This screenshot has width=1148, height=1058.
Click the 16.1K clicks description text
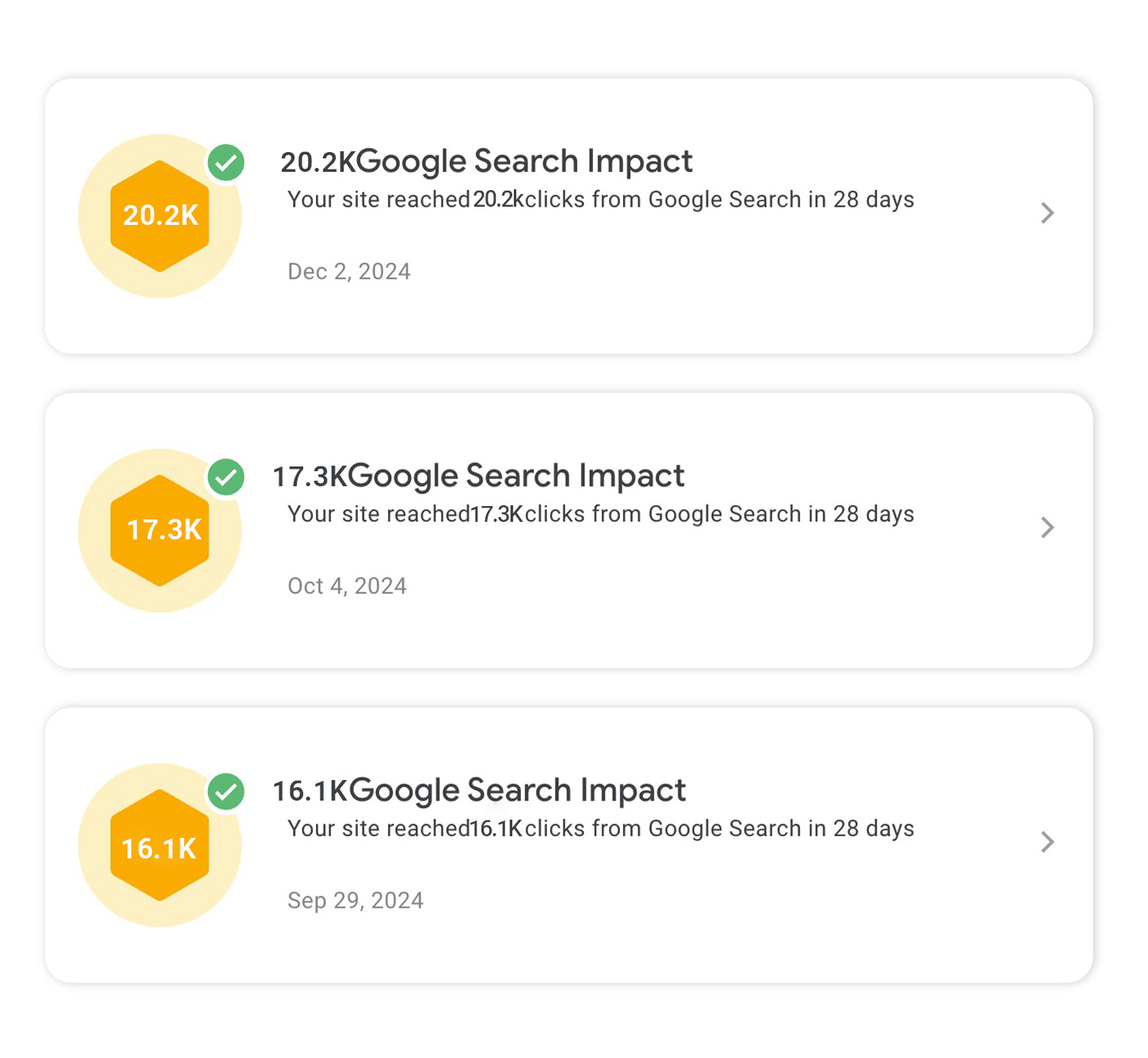(x=600, y=828)
